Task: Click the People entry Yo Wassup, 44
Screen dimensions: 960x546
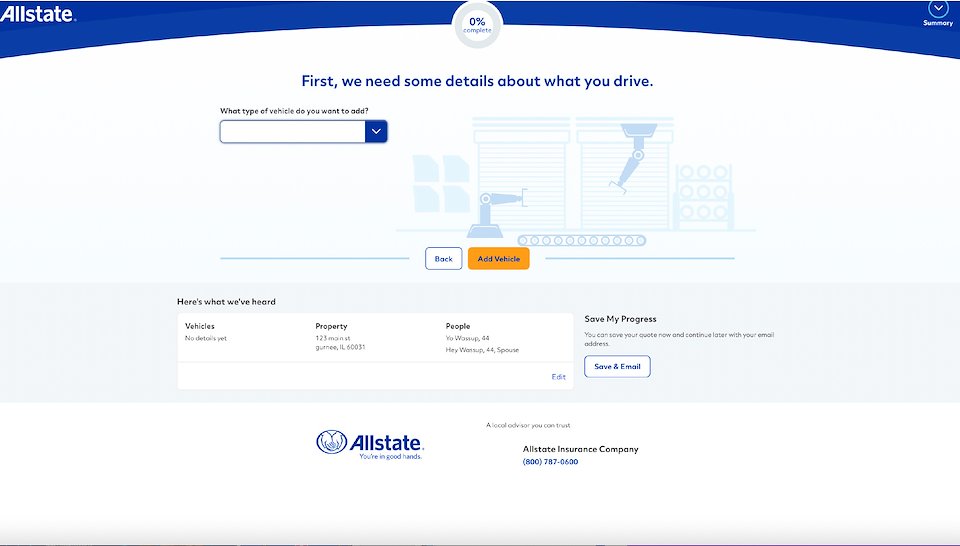Action: click(467, 338)
